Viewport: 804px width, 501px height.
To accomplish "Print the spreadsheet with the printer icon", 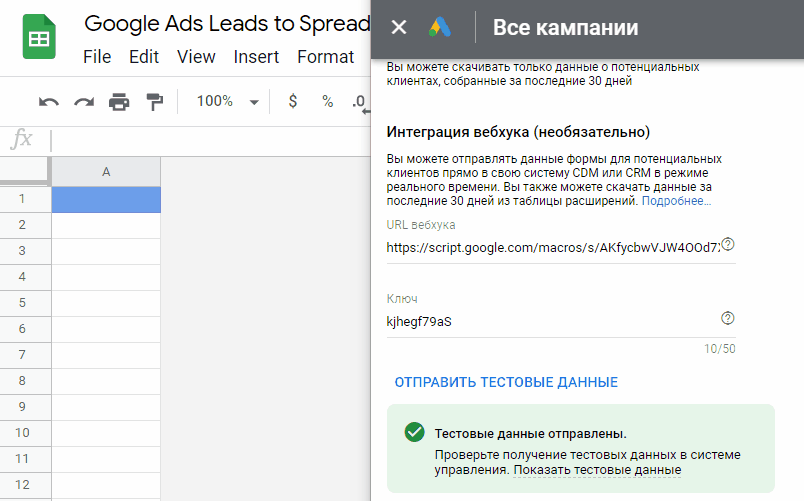I will point(119,102).
